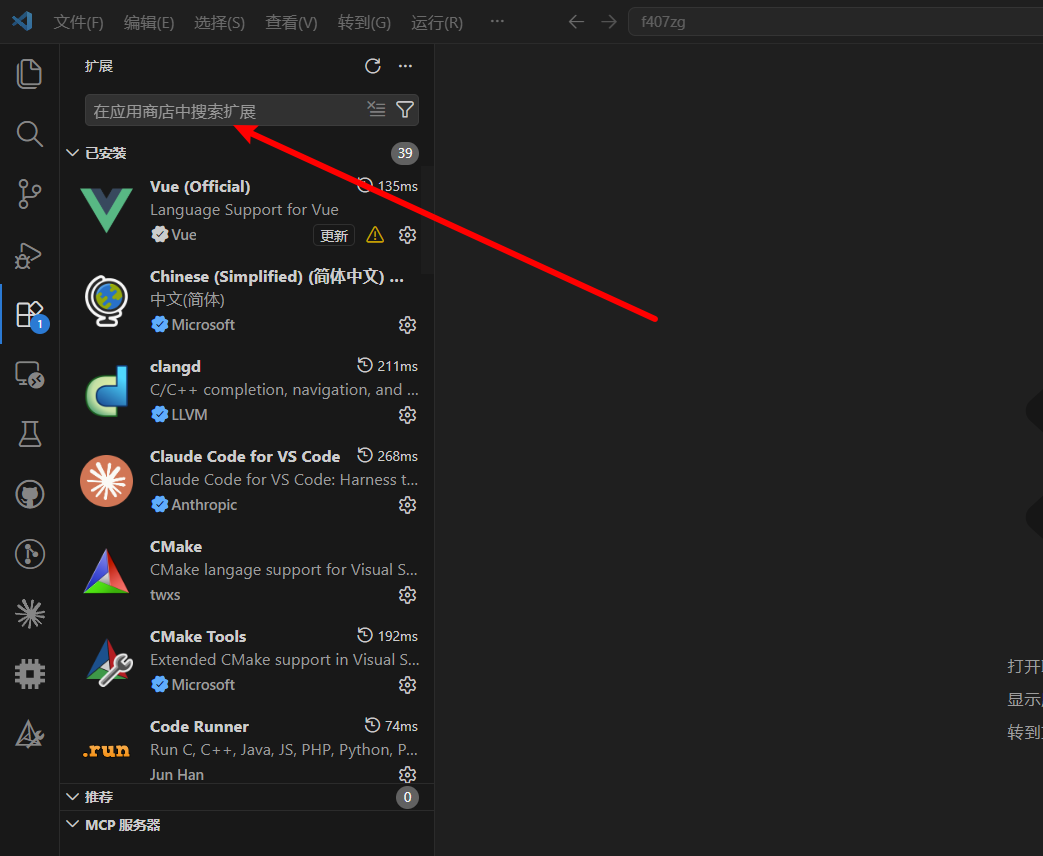Click Jun Han publisher name

[x=177, y=775]
